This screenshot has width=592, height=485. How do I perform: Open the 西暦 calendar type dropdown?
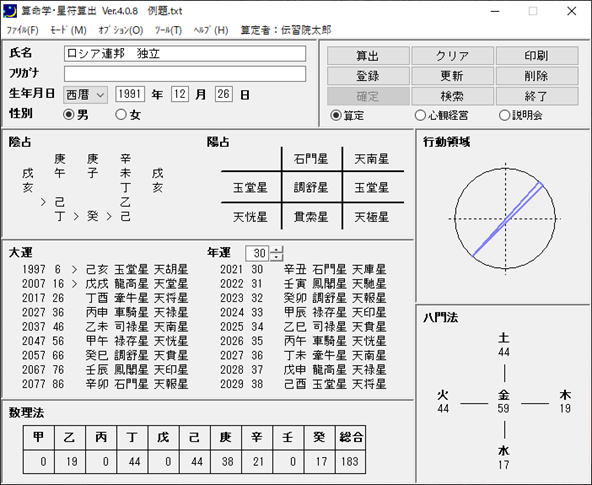coord(85,94)
